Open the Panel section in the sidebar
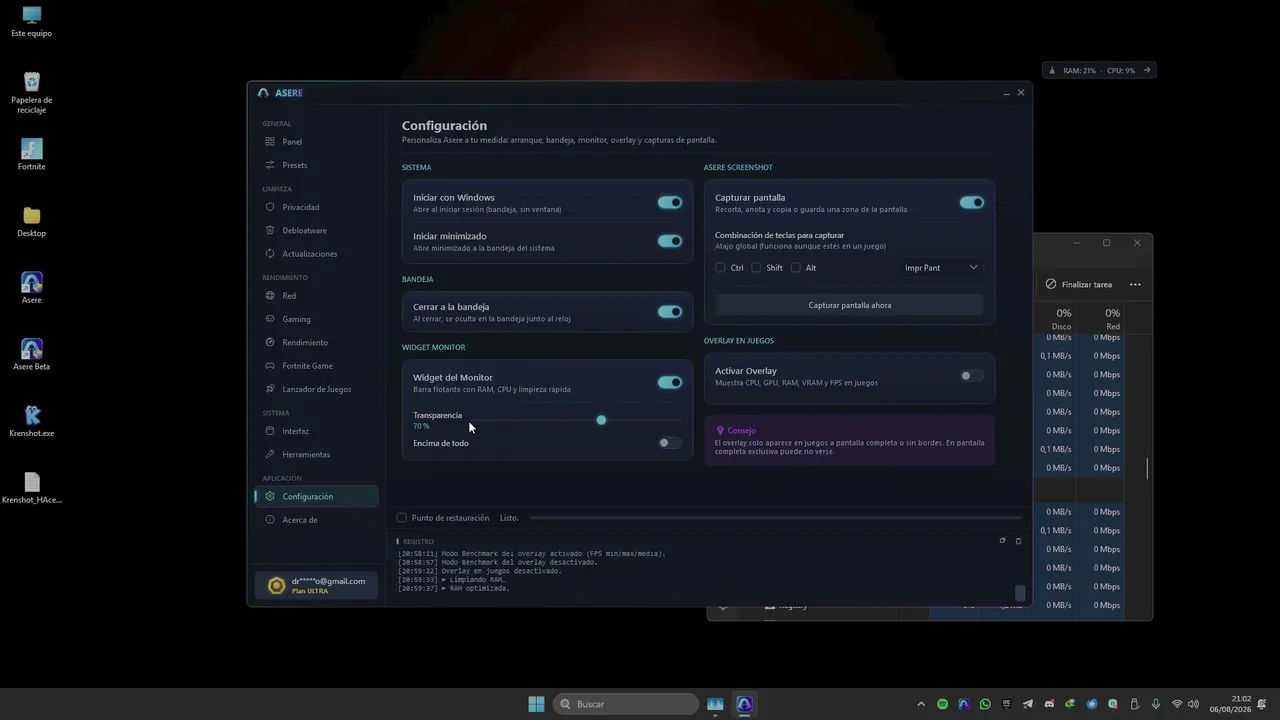The height and width of the screenshot is (720, 1280). pos(316,142)
